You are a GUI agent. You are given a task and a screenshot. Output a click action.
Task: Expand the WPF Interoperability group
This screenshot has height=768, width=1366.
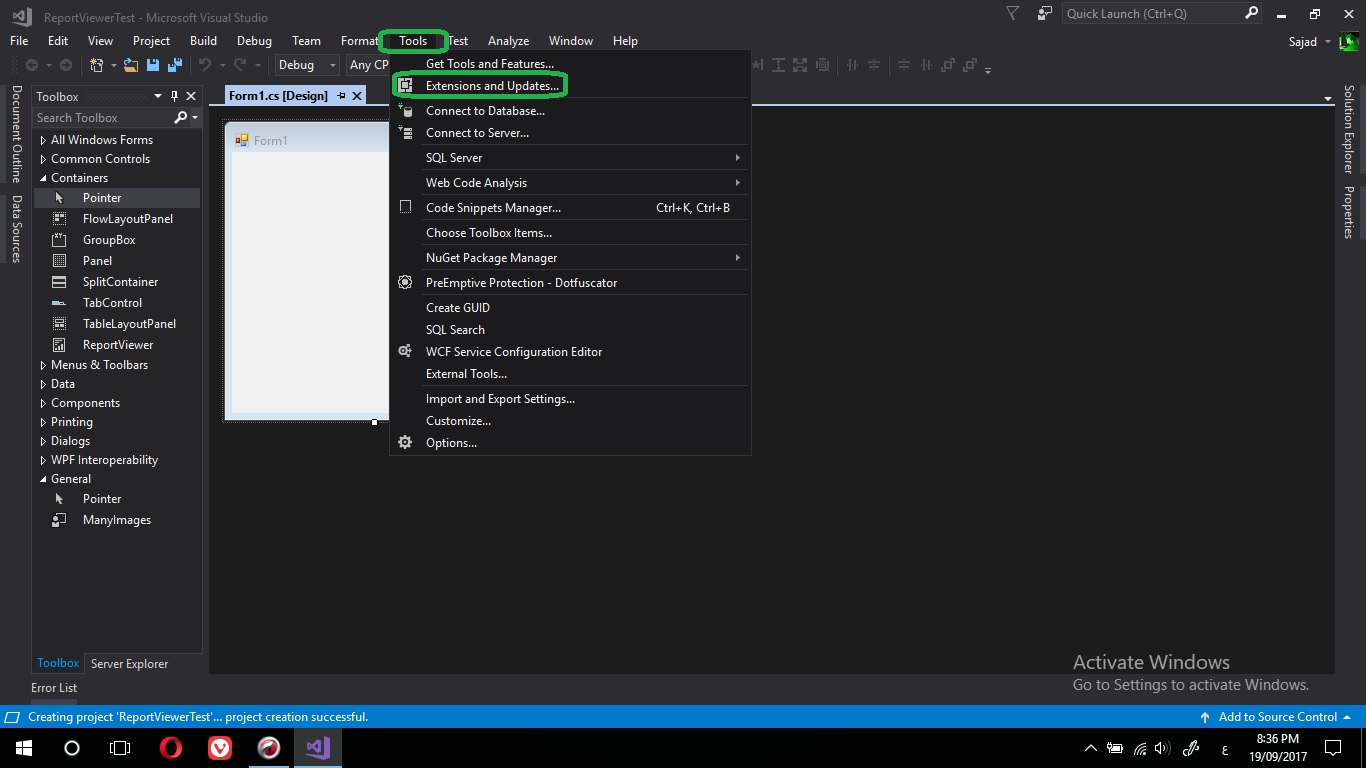coord(43,460)
